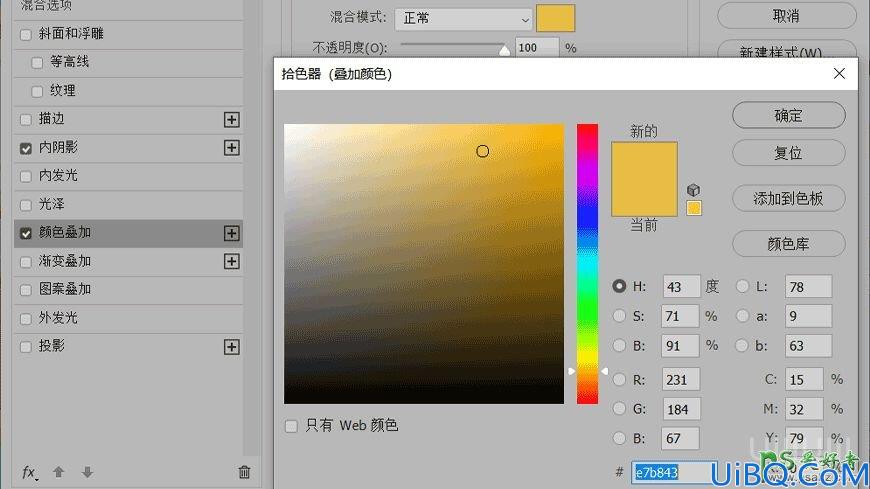
Task: Click the L lightness value field 78
Action: tap(808, 286)
